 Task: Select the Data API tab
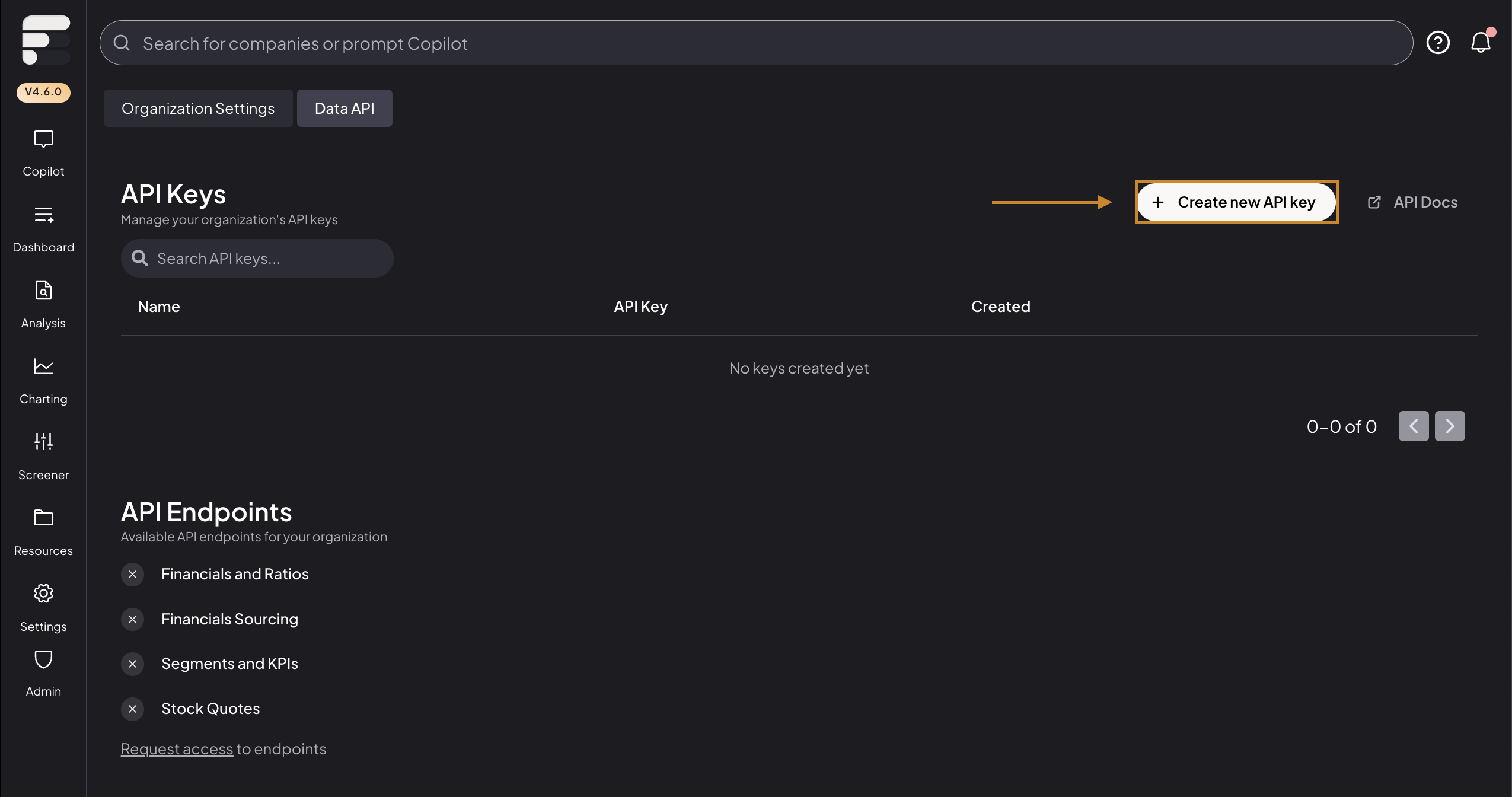[x=344, y=108]
